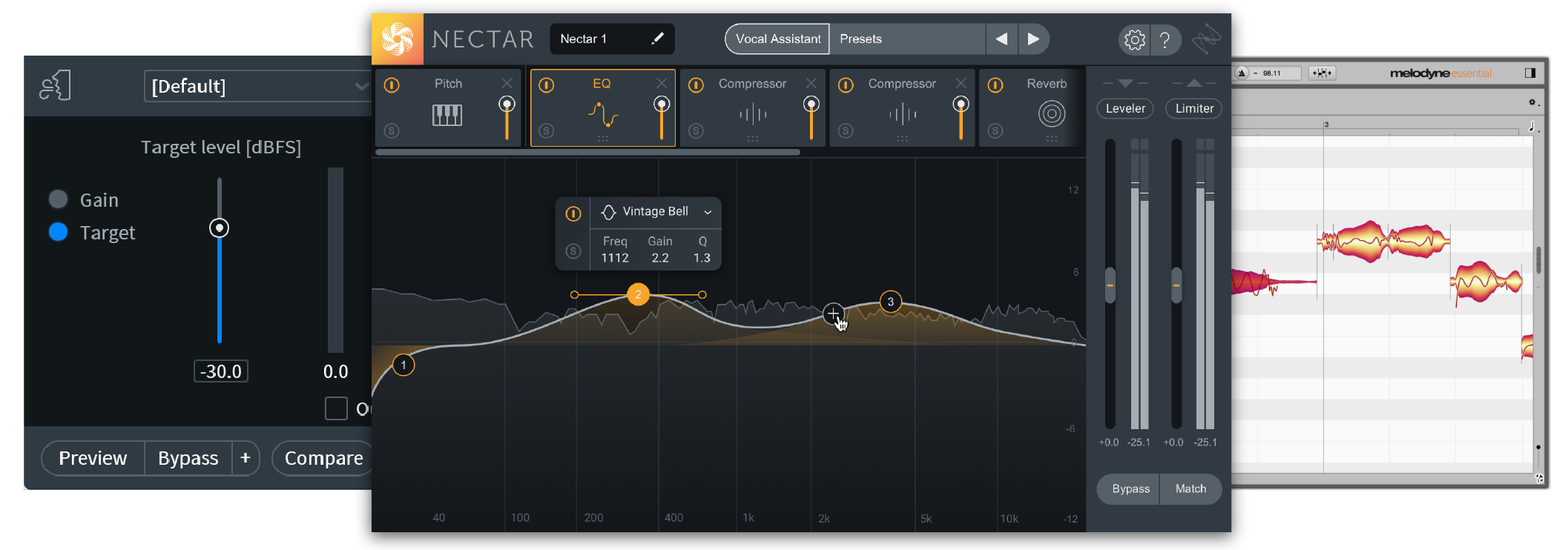Click the iZotope Nectar spiral logo
Screen dimensions: 1568x550
(x=398, y=39)
